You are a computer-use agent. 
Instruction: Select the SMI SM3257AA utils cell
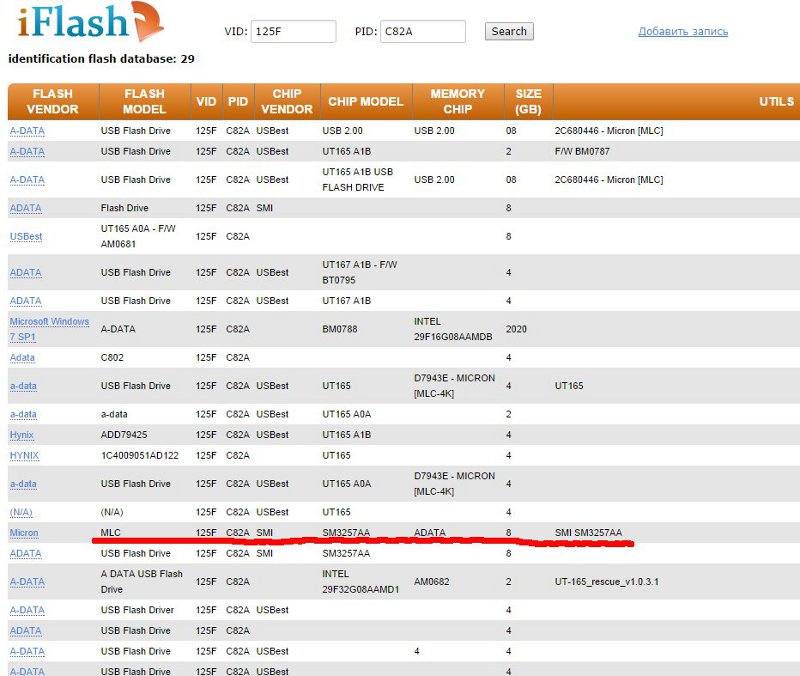click(x=588, y=533)
